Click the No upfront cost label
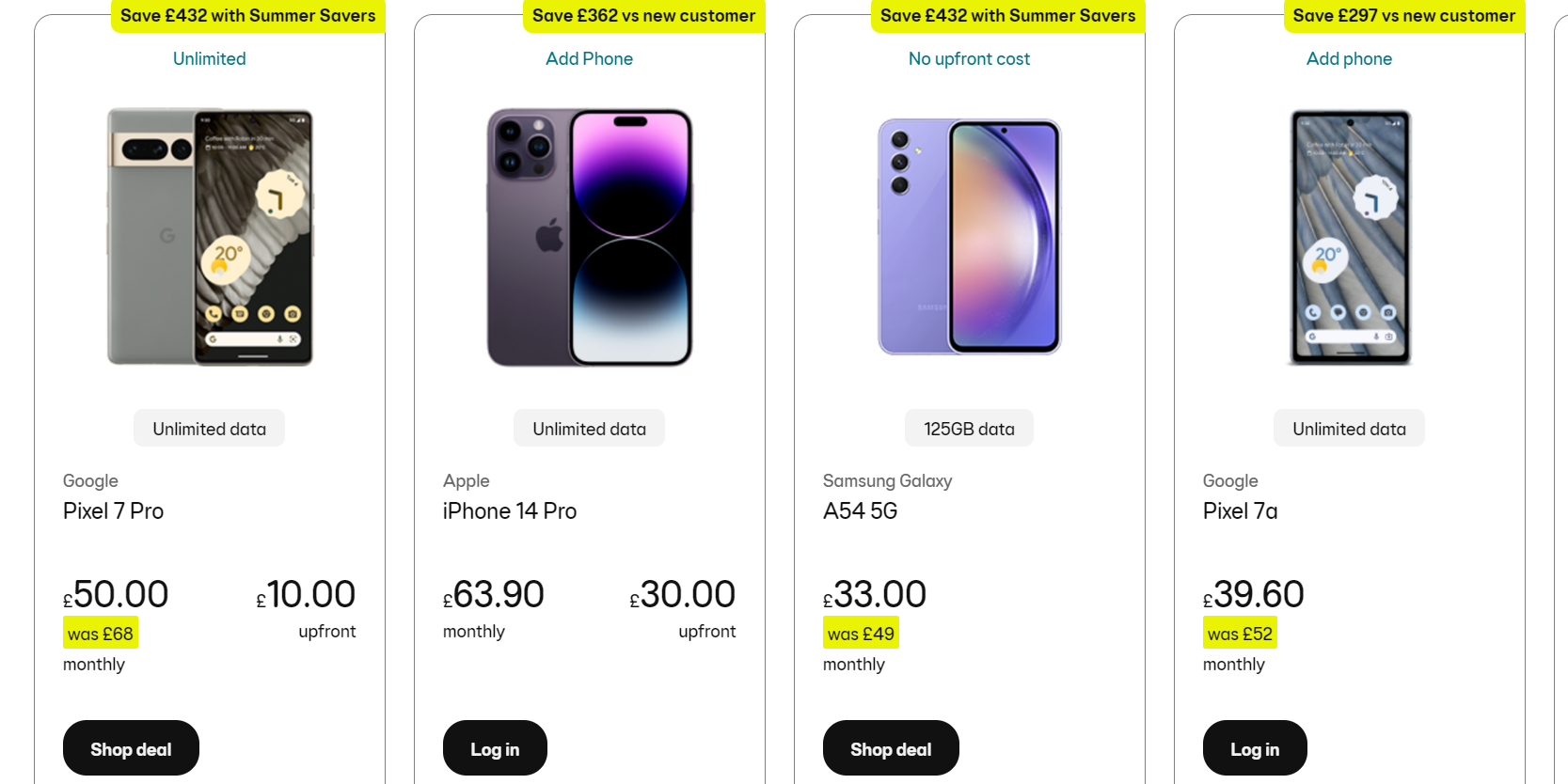 pyautogui.click(x=970, y=58)
